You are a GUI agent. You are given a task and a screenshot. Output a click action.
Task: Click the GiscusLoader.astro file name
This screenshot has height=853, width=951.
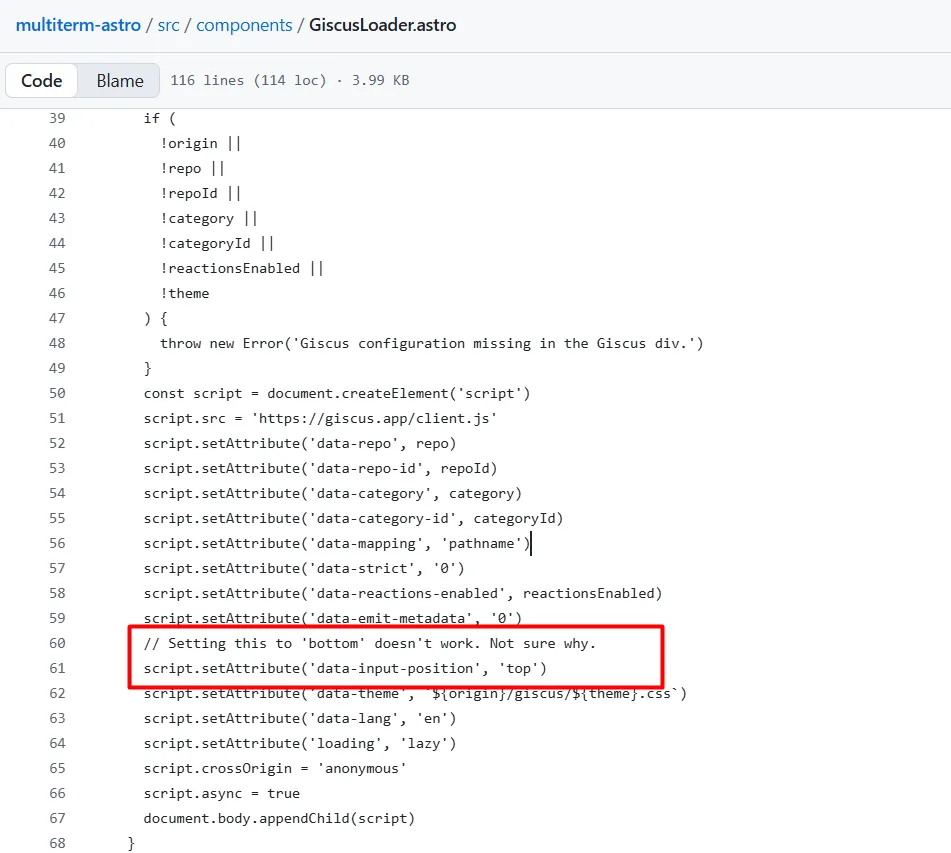tap(382, 25)
